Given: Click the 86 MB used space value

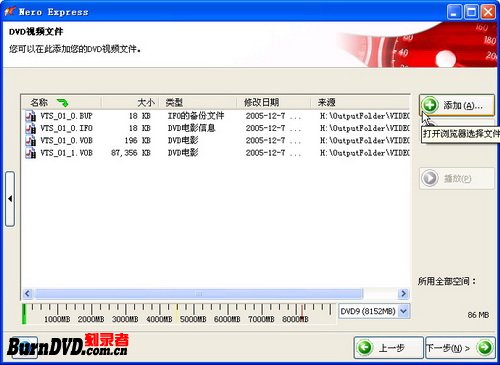Looking at the screenshot, I should (478, 315).
